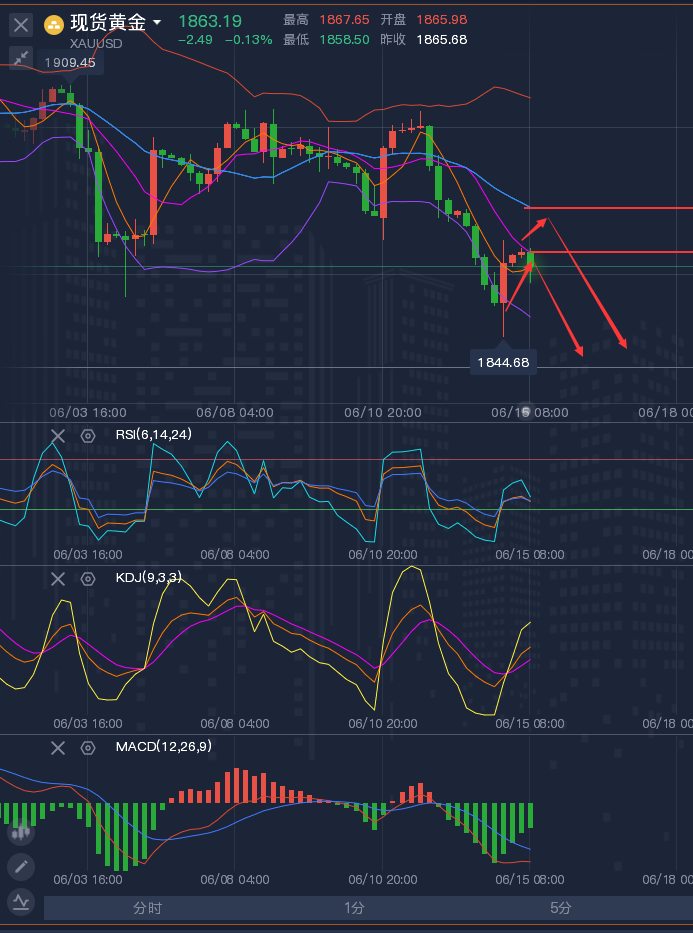Remove the KDJ indicator panel
Viewport: 693px width, 933px height.
click(58, 578)
